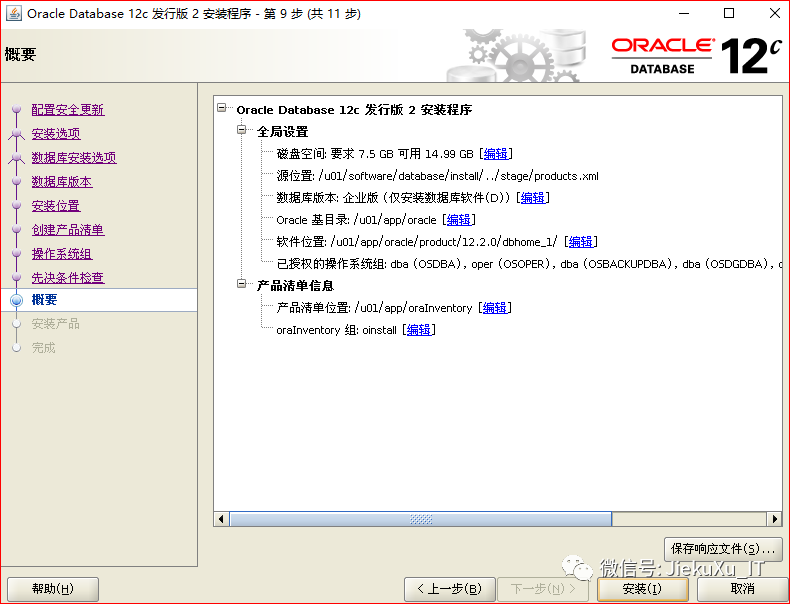Click the 保存响应文件(S)... button
The width and height of the screenshot is (790, 604).
click(723, 549)
